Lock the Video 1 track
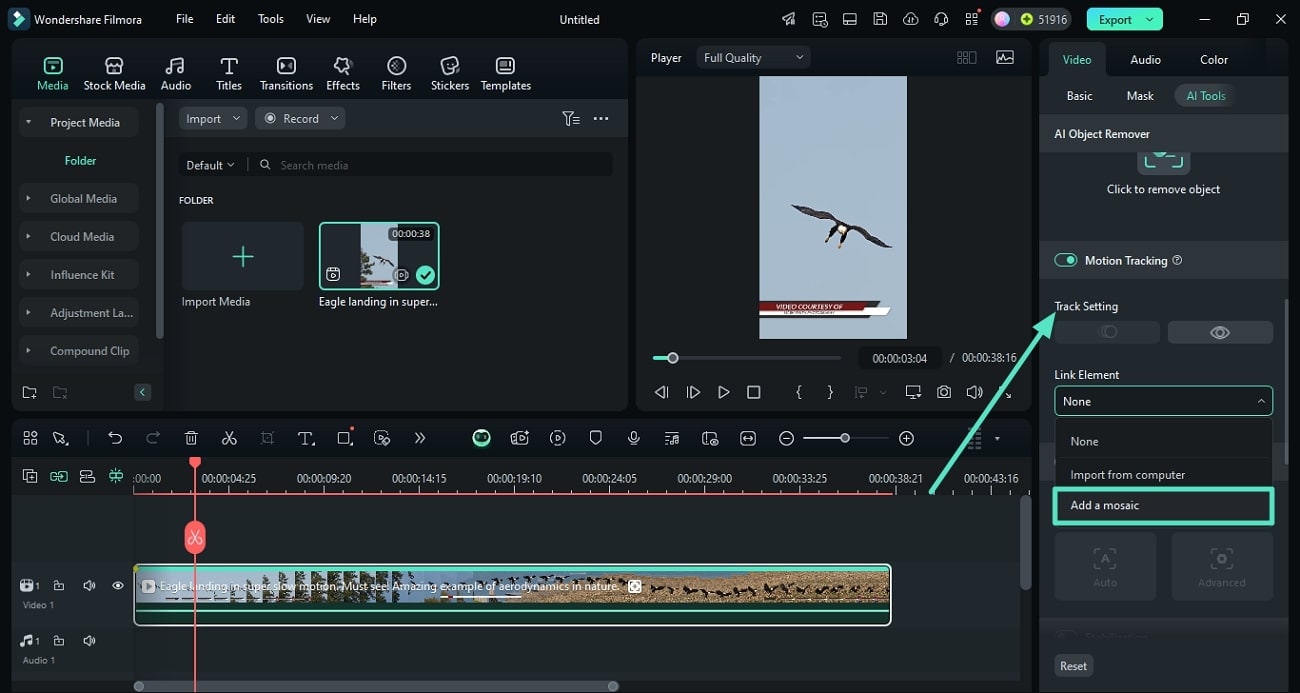This screenshot has height=693, width=1300. (x=59, y=586)
